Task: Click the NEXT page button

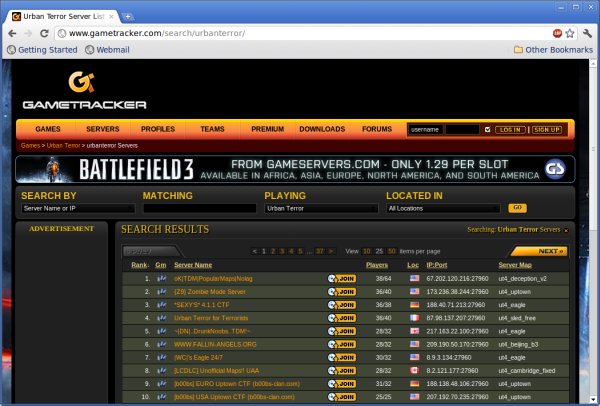Action: point(541,251)
